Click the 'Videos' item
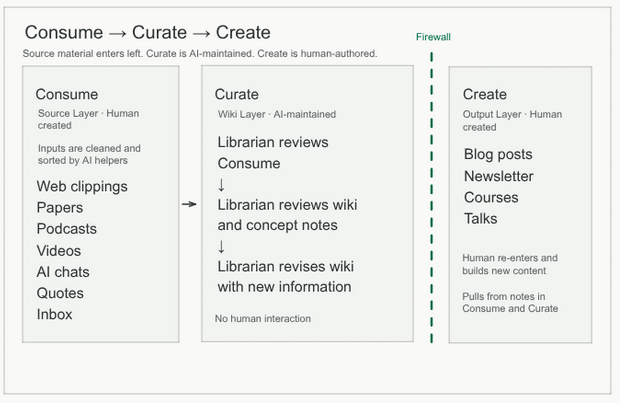Image resolution: width=620 pixels, height=403 pixels. click(x=59, y=250)
